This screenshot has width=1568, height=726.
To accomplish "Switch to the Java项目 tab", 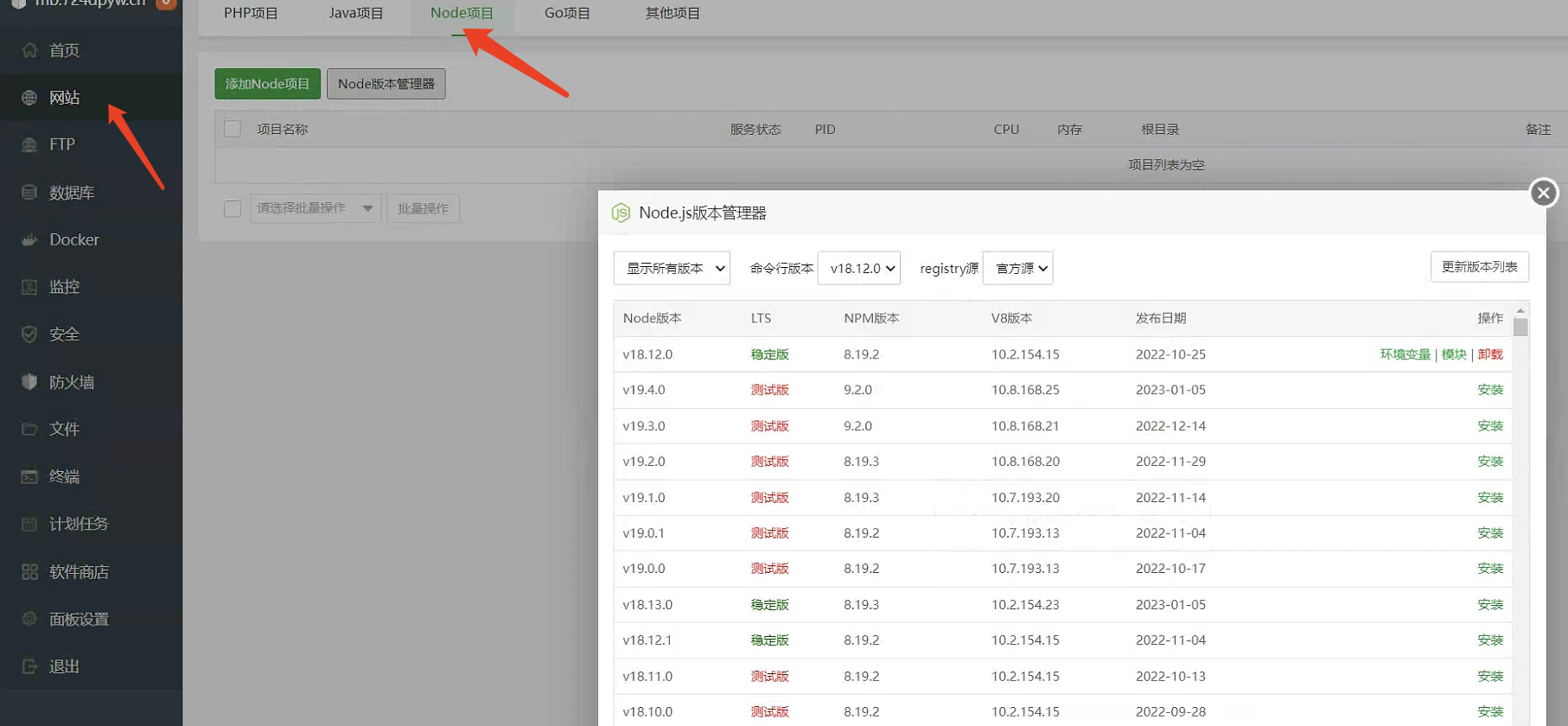I will [x=356, y=13].
